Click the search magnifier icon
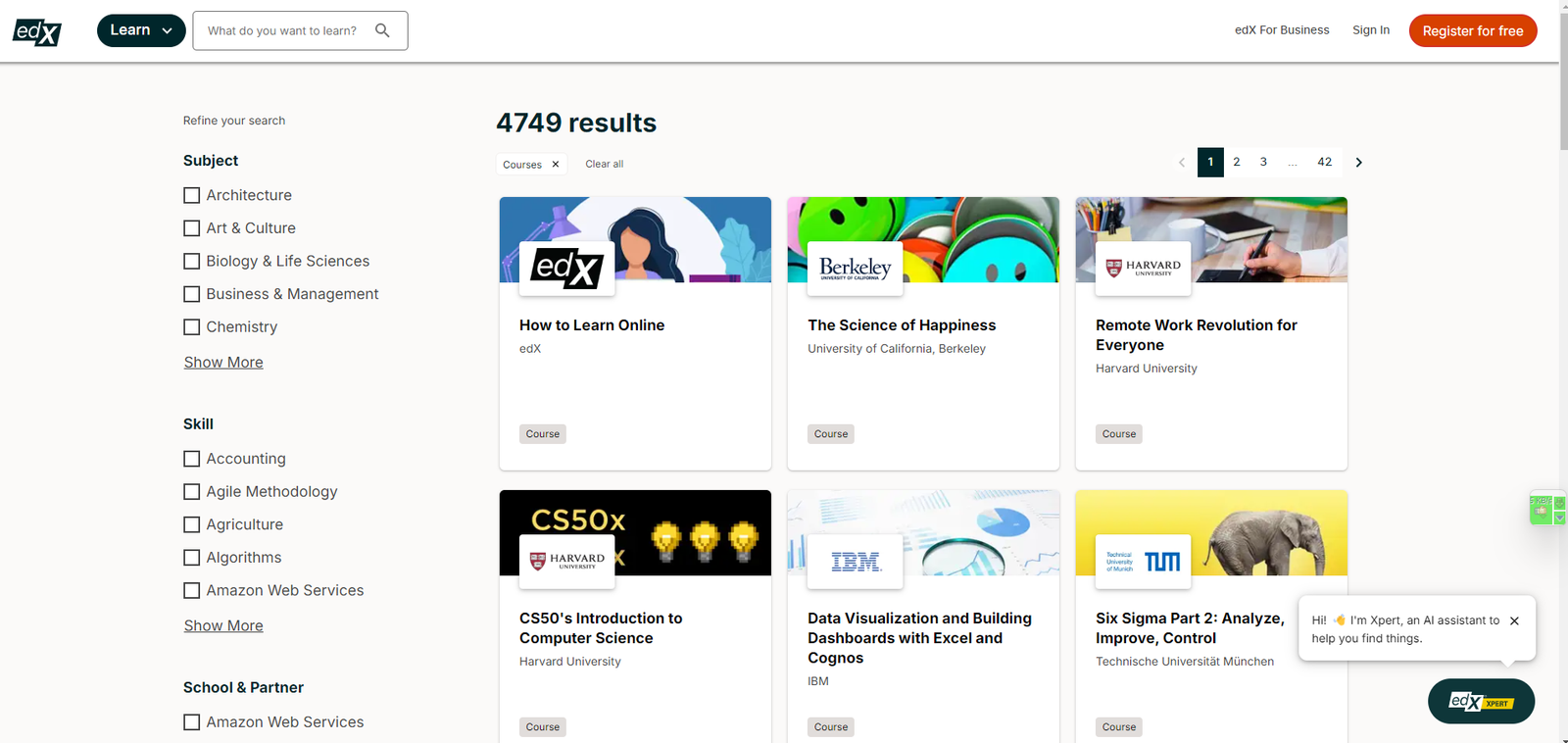 382,30
